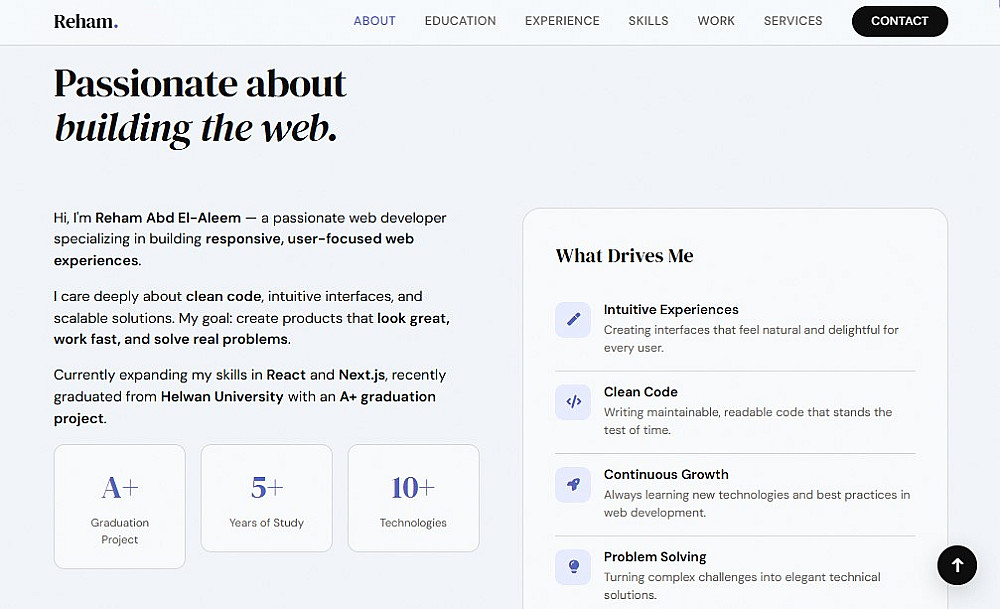Go to the Education section

click(x=460, y=21)
